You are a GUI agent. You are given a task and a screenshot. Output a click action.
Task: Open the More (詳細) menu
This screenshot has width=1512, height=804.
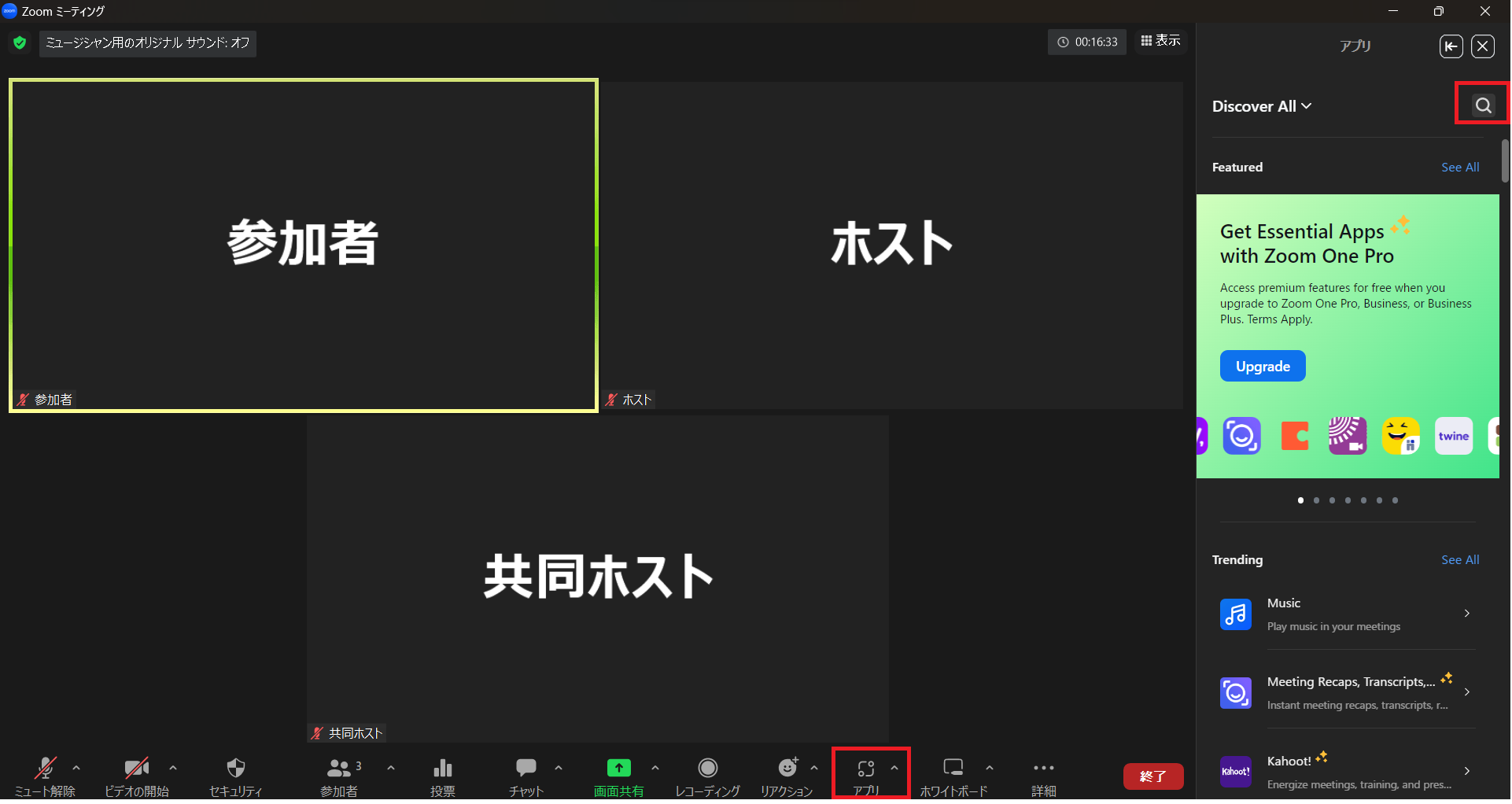1043,769
